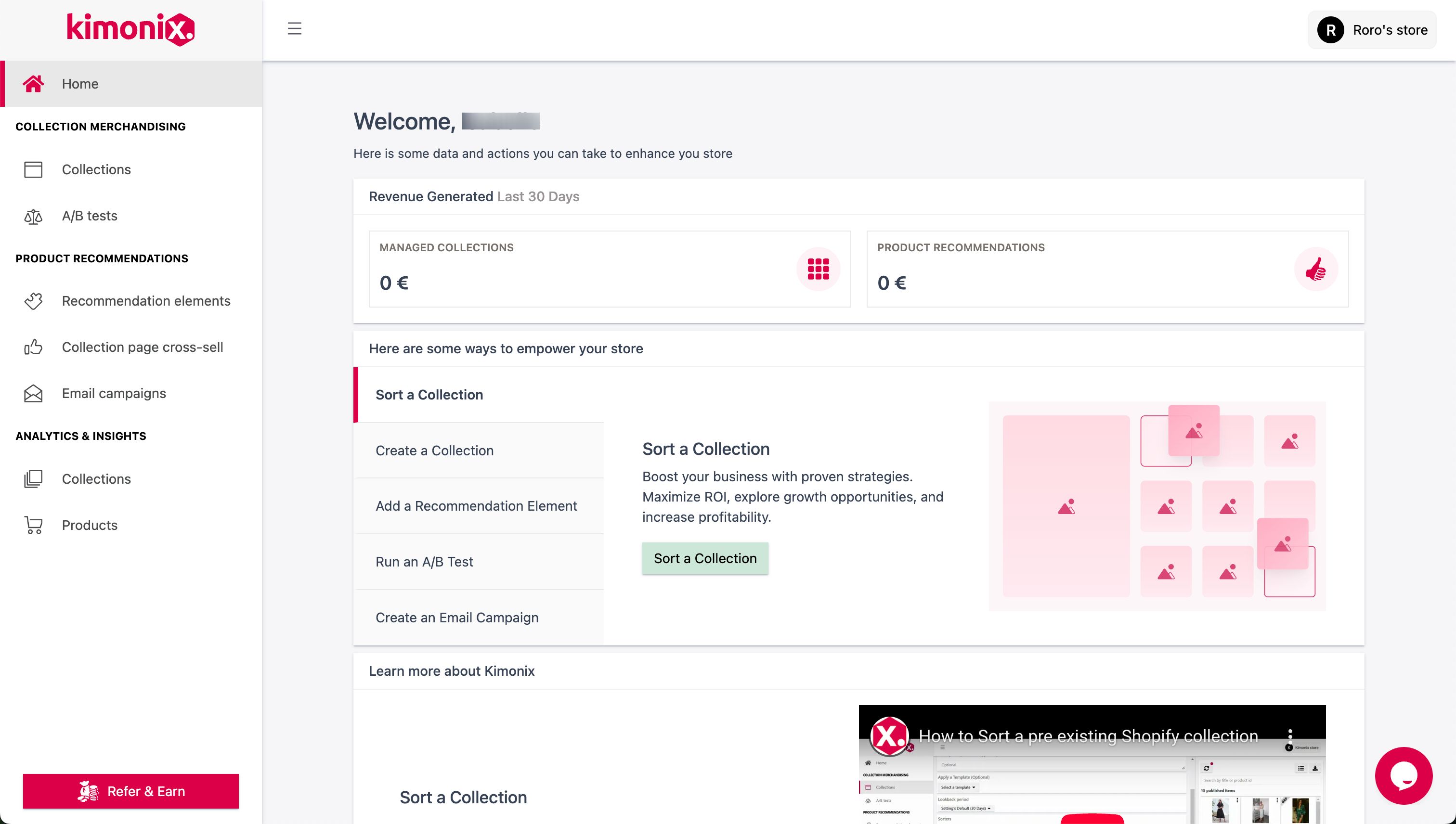Open Products via the cart icon
Image resolution: width=1456 pixels, height=824 pixels.
pyautogui.click(x=33, y=525)
